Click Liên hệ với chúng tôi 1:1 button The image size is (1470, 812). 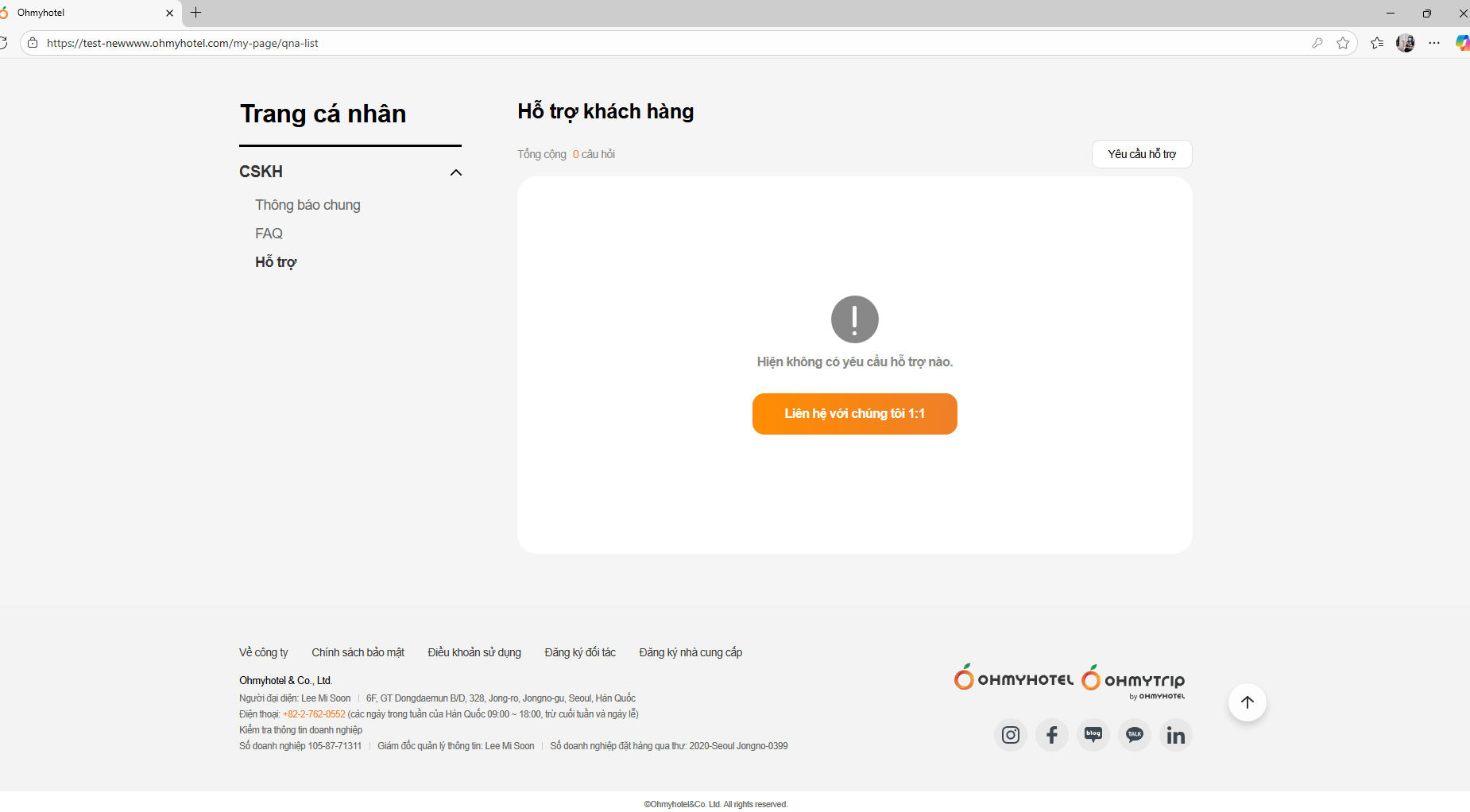pyautogui.click(x=855, y=414)
